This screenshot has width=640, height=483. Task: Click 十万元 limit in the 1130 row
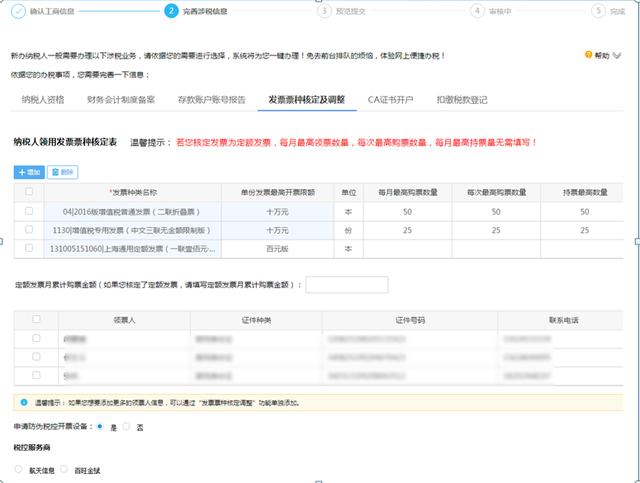pos(277,230)
